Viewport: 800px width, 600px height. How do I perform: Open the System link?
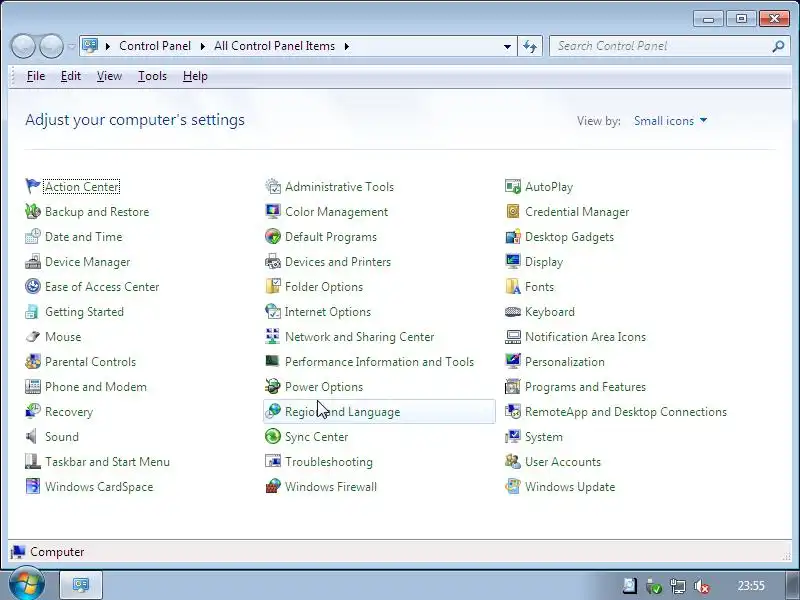[x=543, y=437]
